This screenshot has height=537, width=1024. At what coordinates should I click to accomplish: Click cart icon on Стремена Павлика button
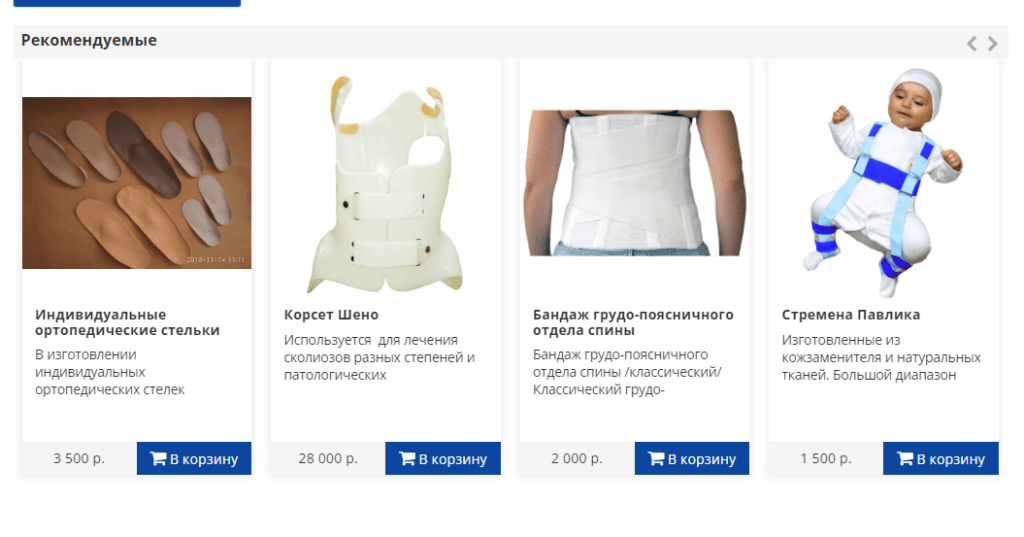coord(905,459)
